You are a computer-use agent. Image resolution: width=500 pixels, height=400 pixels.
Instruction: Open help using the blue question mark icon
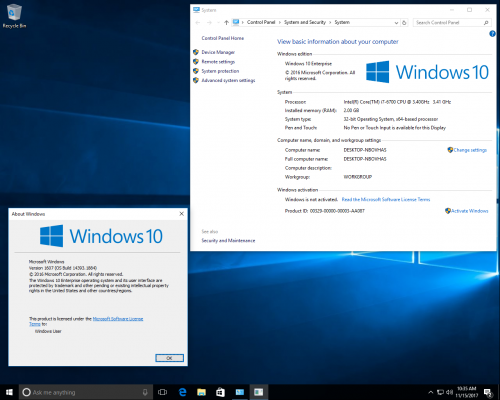(492, 34)
